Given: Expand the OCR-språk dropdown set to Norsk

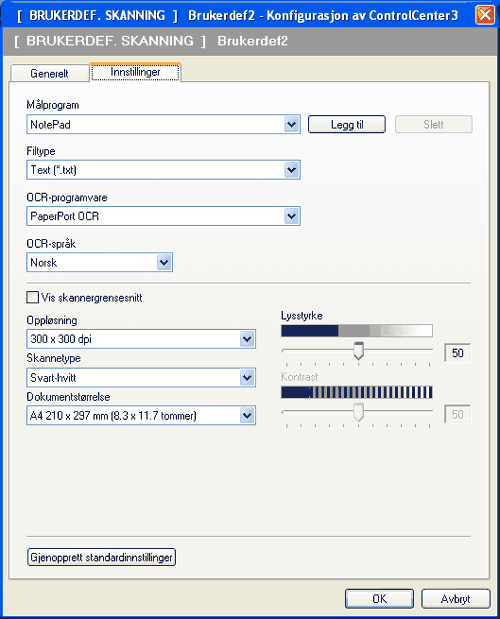Looking at the screenshot, I should coord(99,263).
